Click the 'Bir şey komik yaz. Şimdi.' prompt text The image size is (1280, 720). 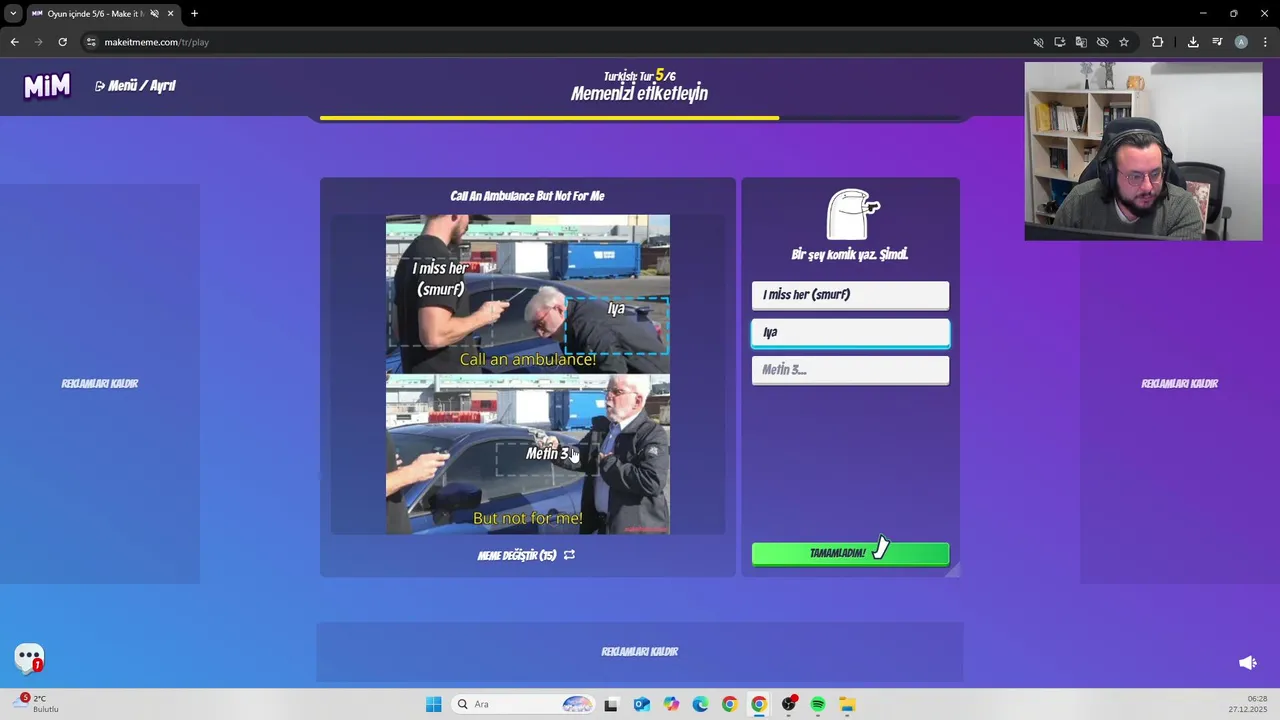tap(849, 255)
